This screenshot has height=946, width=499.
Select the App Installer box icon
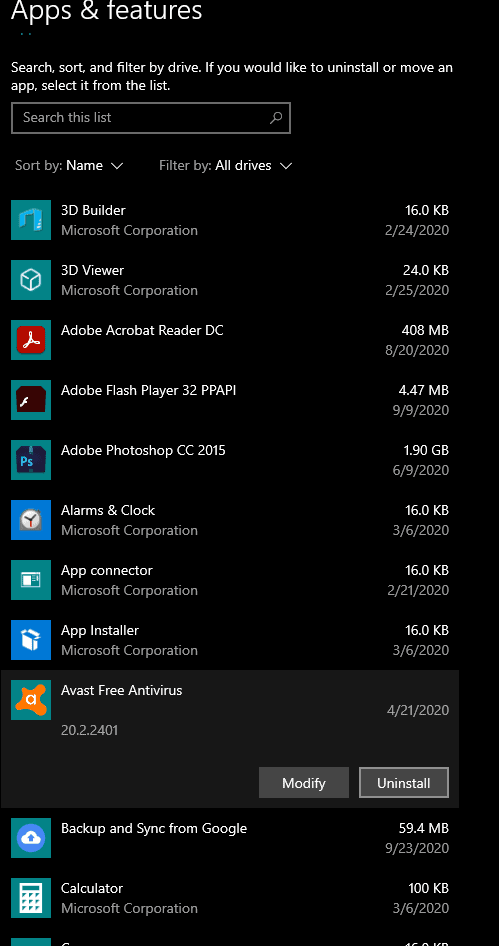click(x=31, y=640)
